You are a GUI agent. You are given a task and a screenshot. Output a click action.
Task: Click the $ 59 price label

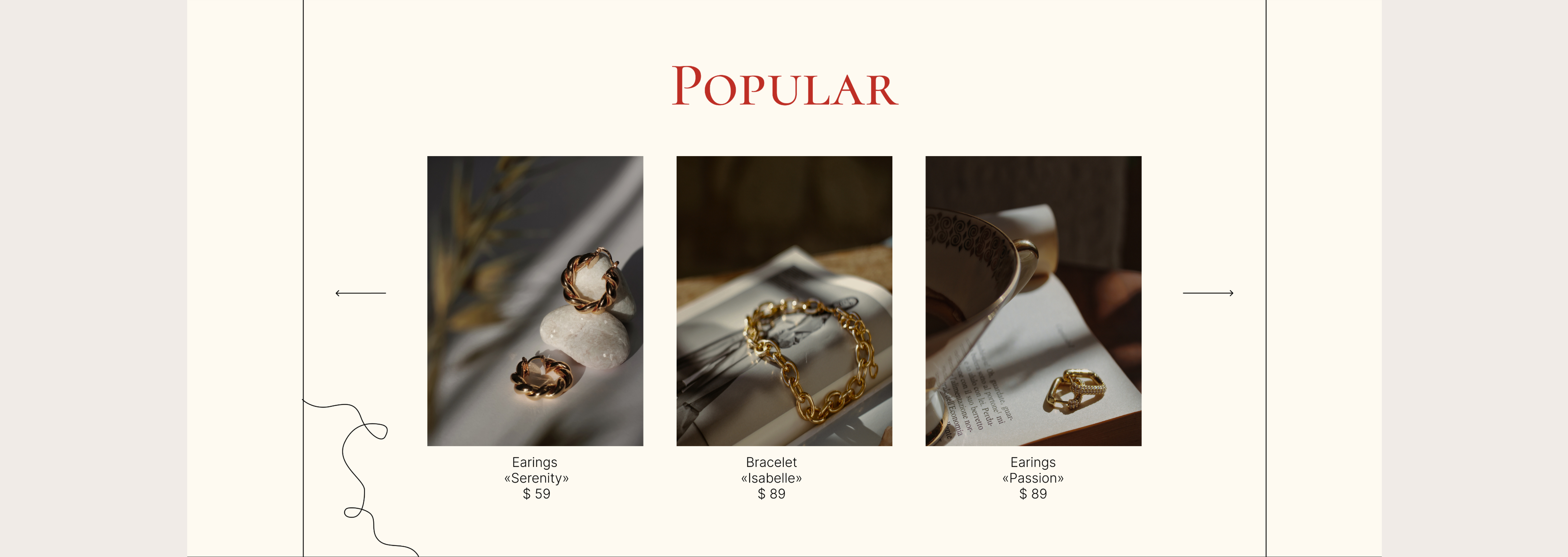coord(536,494)
